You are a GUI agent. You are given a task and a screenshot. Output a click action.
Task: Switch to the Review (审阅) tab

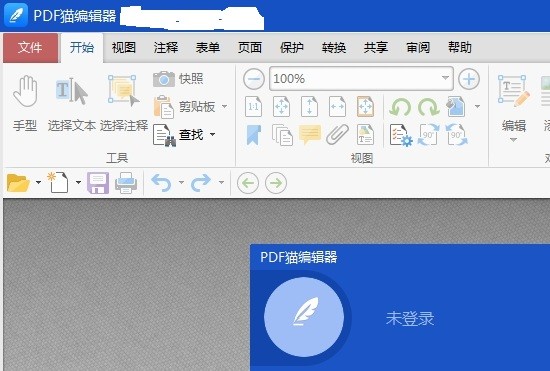tap(418, 48)
